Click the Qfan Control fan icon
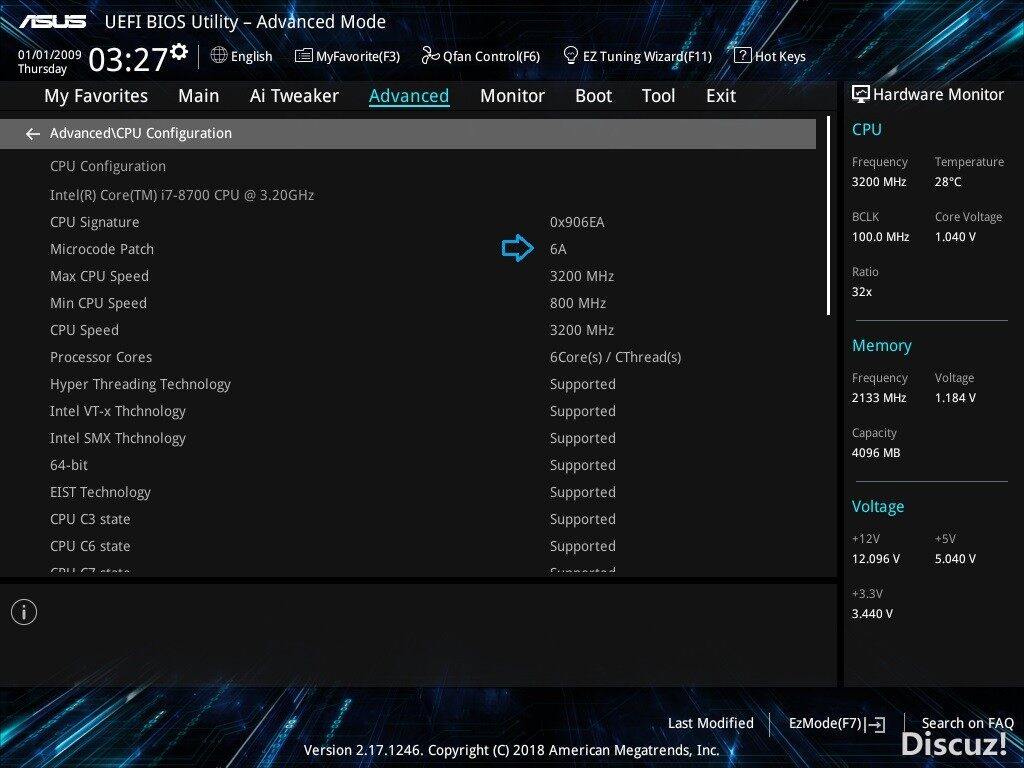Image resolution: width=1024 pixels, height=768 pixels. tap(430, 56)
